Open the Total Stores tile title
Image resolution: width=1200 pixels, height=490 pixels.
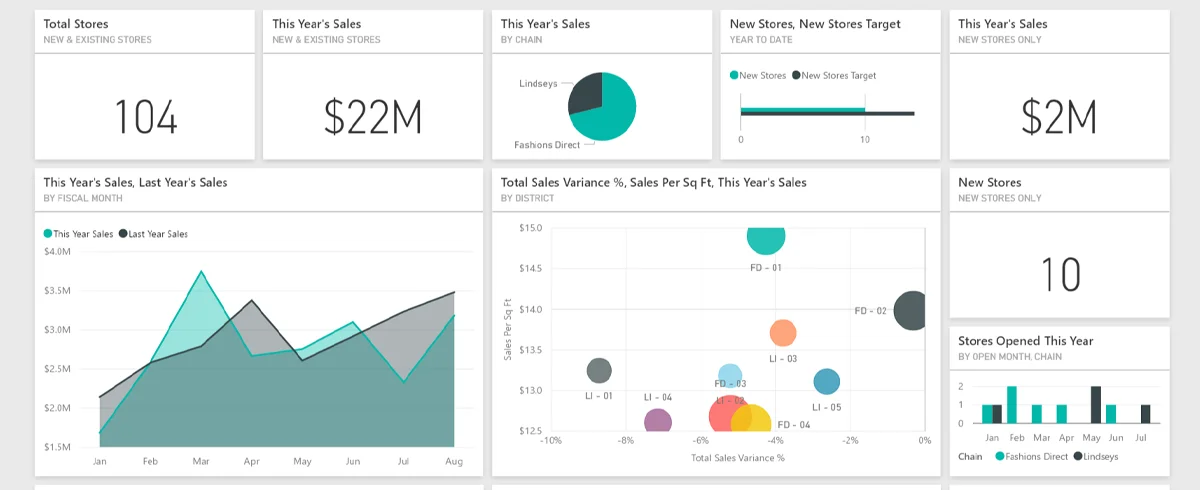pos(76,24)
